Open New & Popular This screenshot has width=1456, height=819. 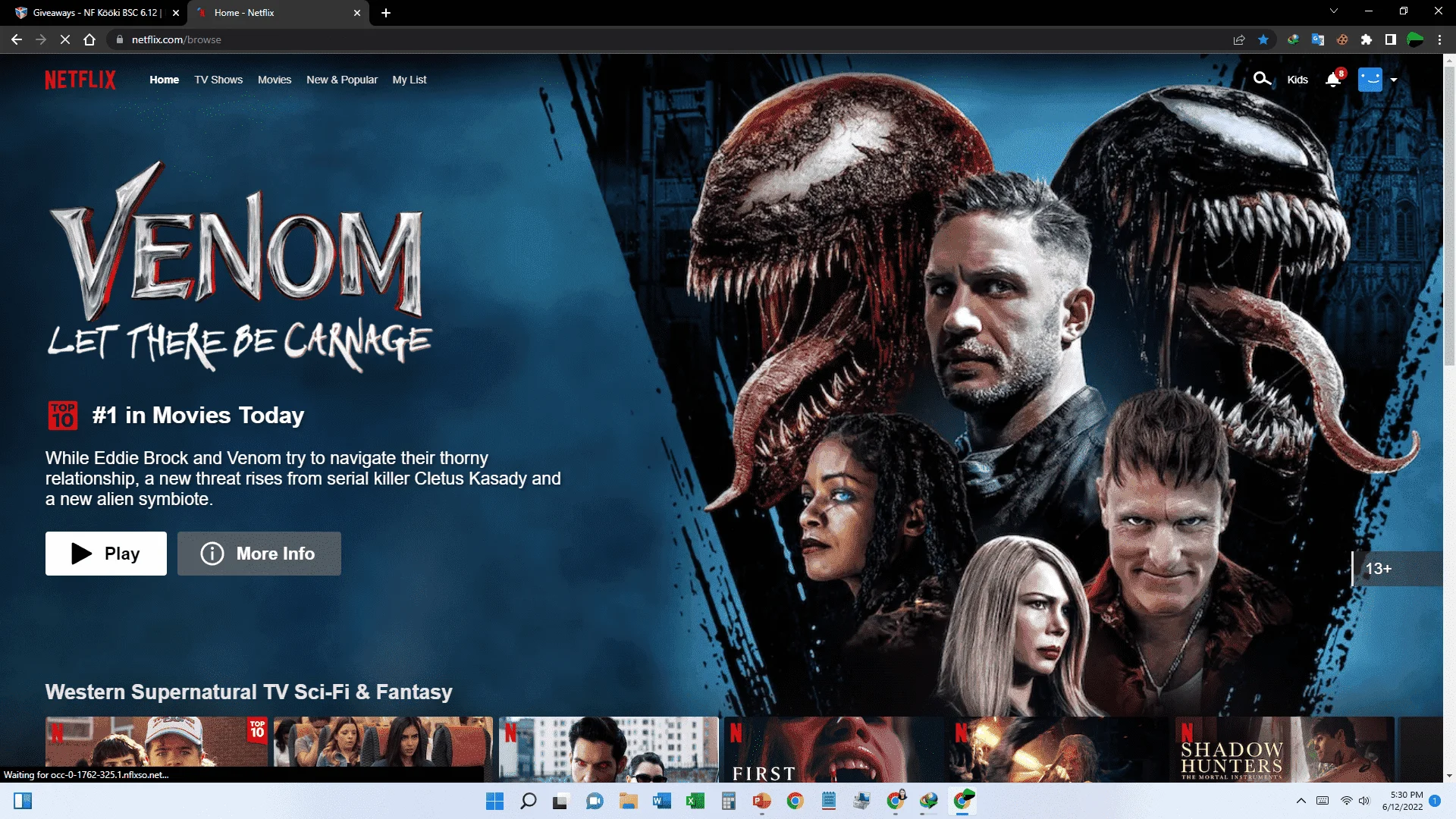coord(342,80)
